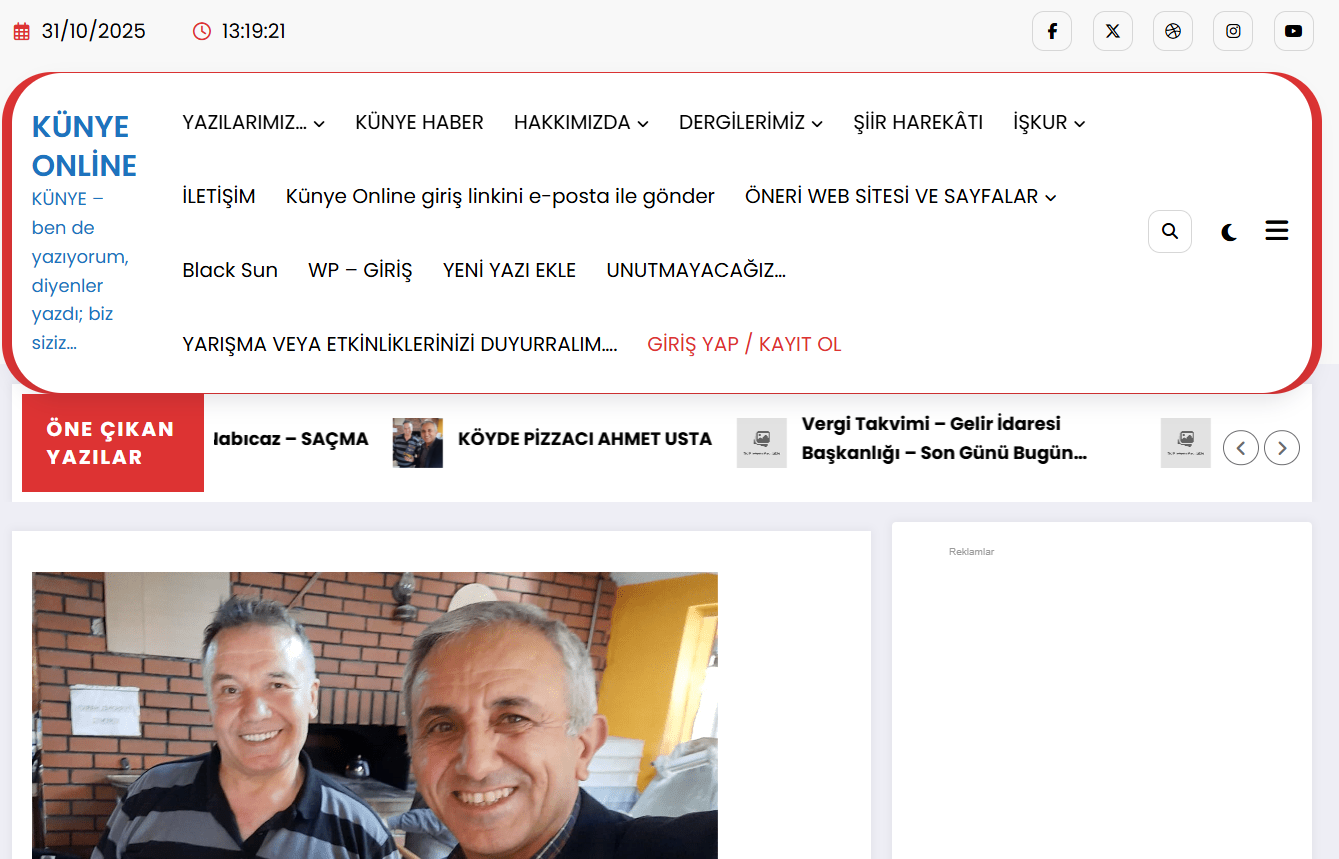Open the Instagram social icon
Screen dimensions: 1339x859
1232,31
